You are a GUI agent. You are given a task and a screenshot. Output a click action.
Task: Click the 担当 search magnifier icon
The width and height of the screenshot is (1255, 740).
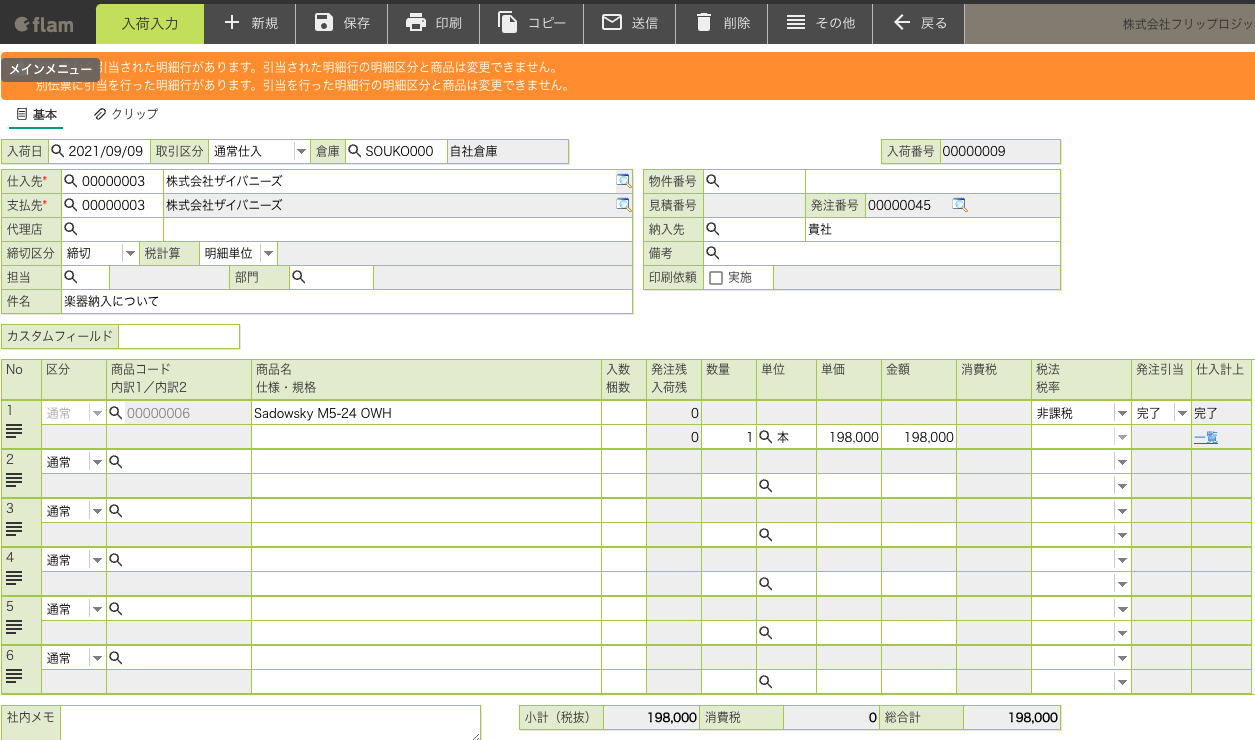(x=70, y=277)
